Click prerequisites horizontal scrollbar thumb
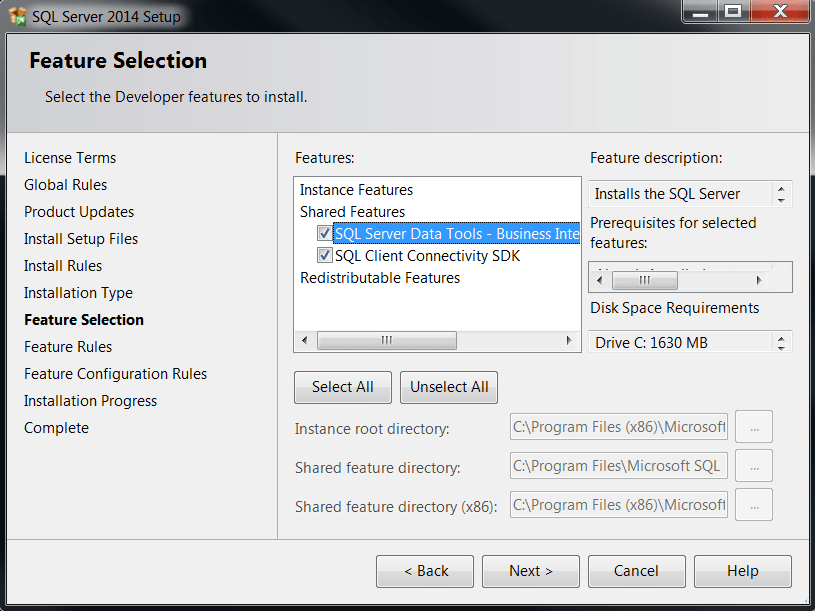Image resolution: width=815 pixels, height=611 pixels. click(645, 281)
